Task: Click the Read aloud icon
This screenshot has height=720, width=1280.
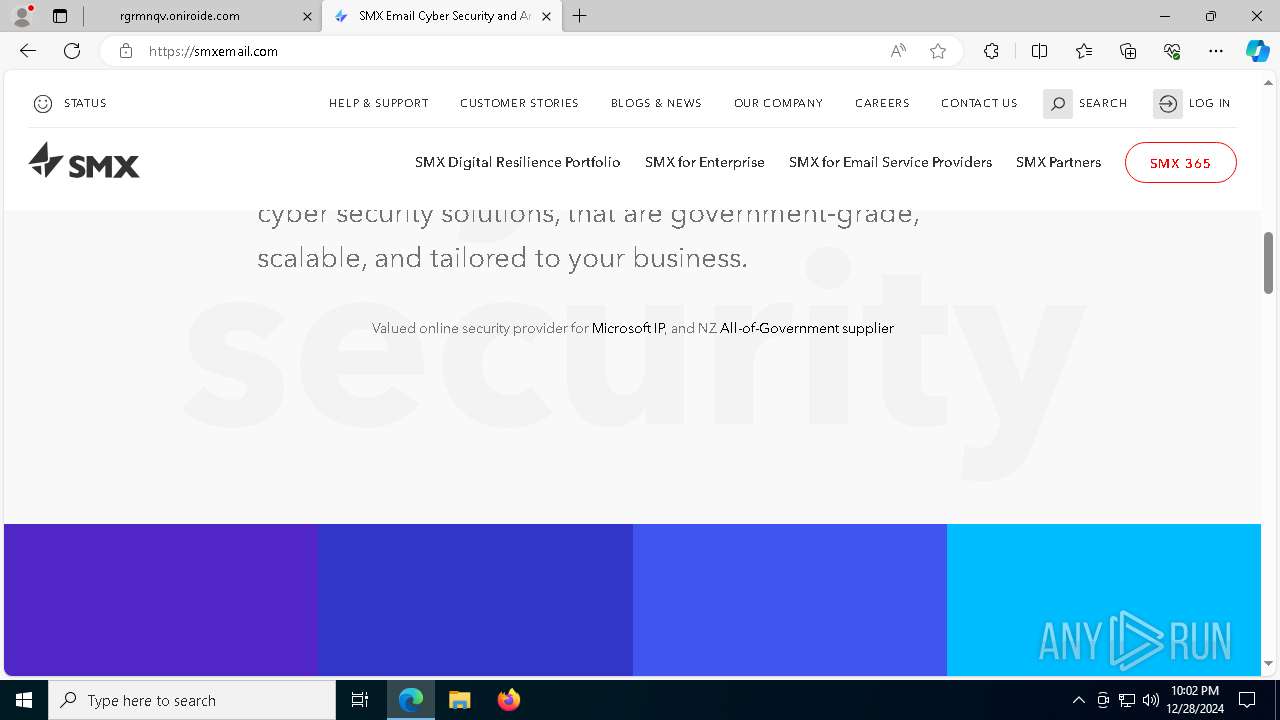Action: 898,51
